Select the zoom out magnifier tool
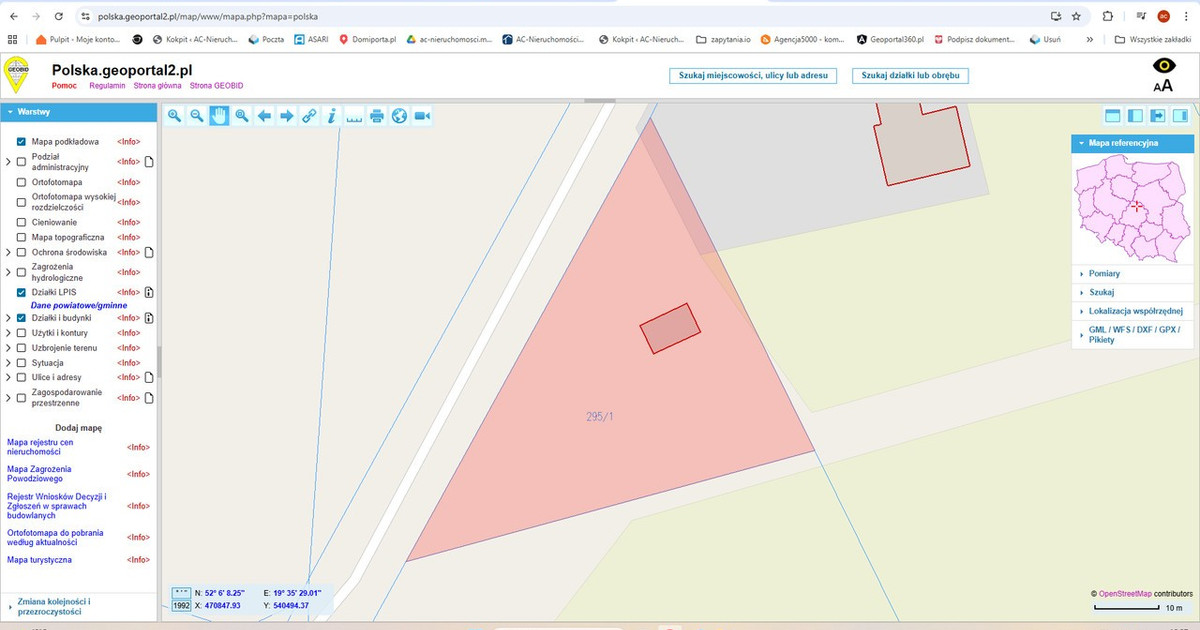The width and height of the screenshot is (1200, 630). pos(197,116)
